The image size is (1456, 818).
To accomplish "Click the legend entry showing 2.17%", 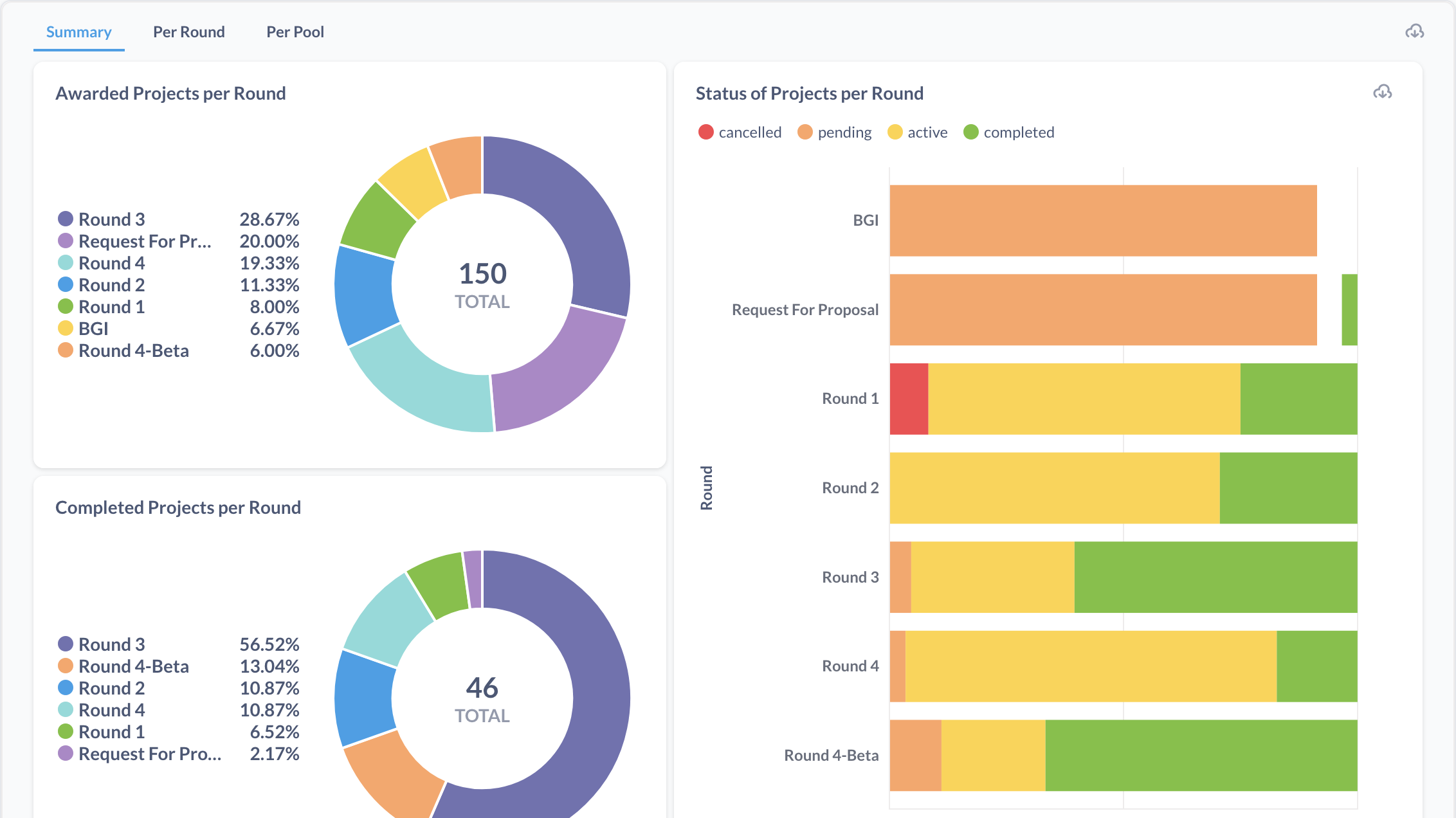I will tap(178, 754).
